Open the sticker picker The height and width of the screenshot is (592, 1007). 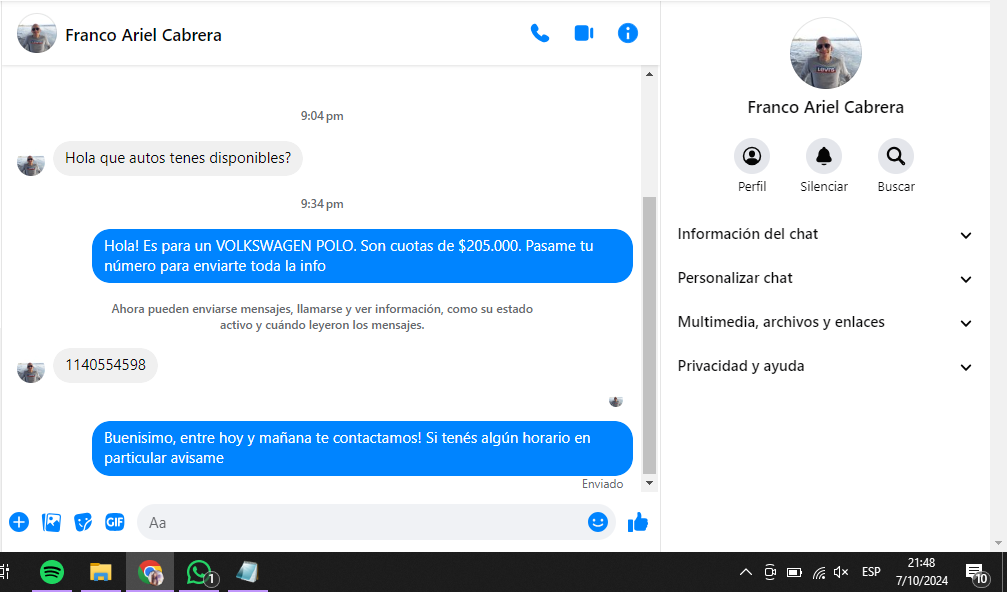tap(83, 522)
